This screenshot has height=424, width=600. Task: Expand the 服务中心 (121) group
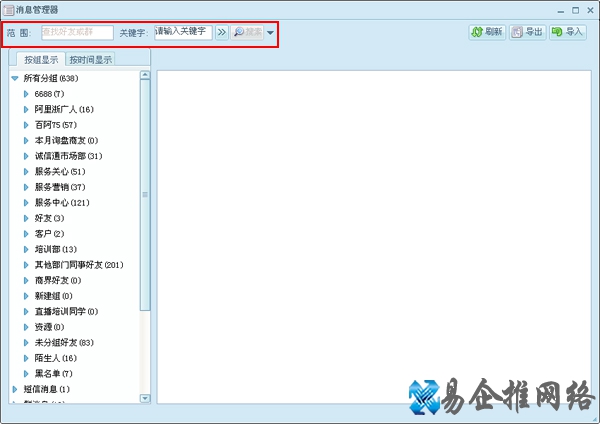click(x=26, y=203)
